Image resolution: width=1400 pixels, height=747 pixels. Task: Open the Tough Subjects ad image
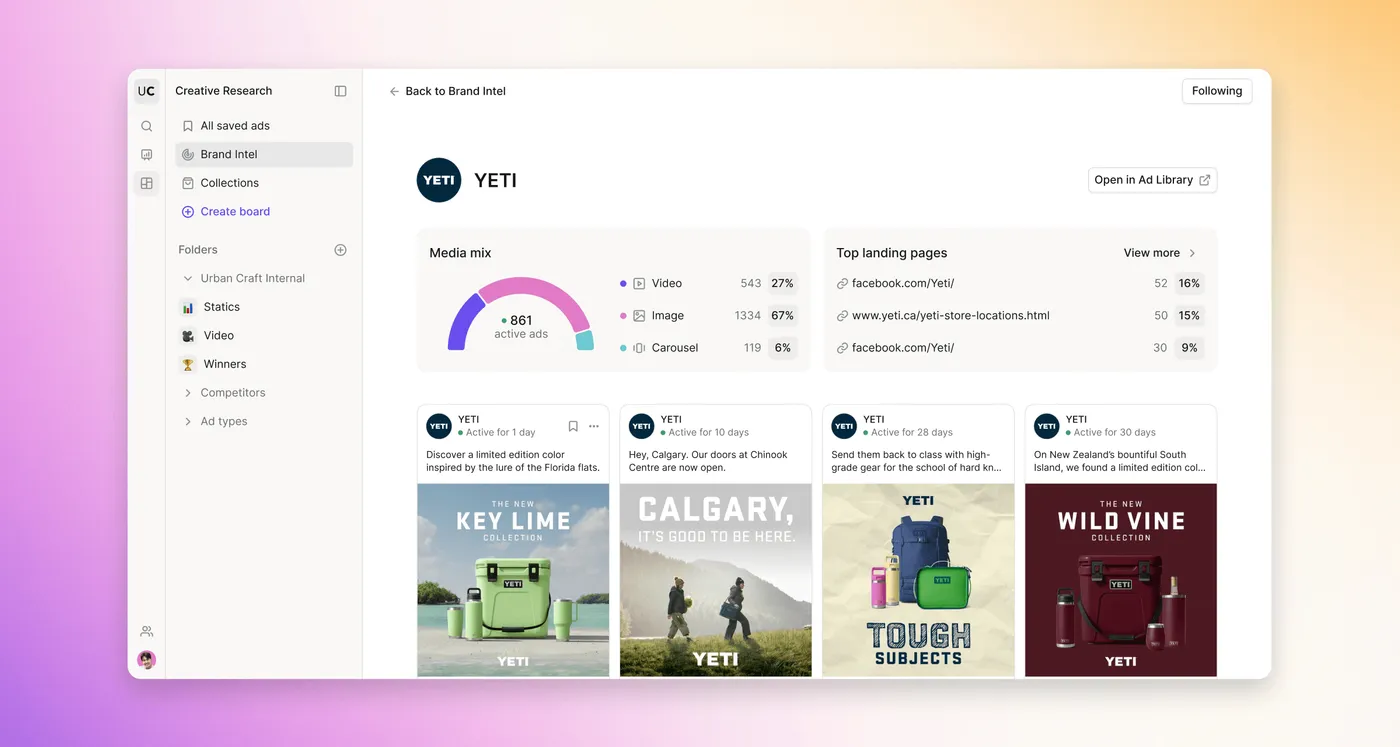[x=918, y=580]
